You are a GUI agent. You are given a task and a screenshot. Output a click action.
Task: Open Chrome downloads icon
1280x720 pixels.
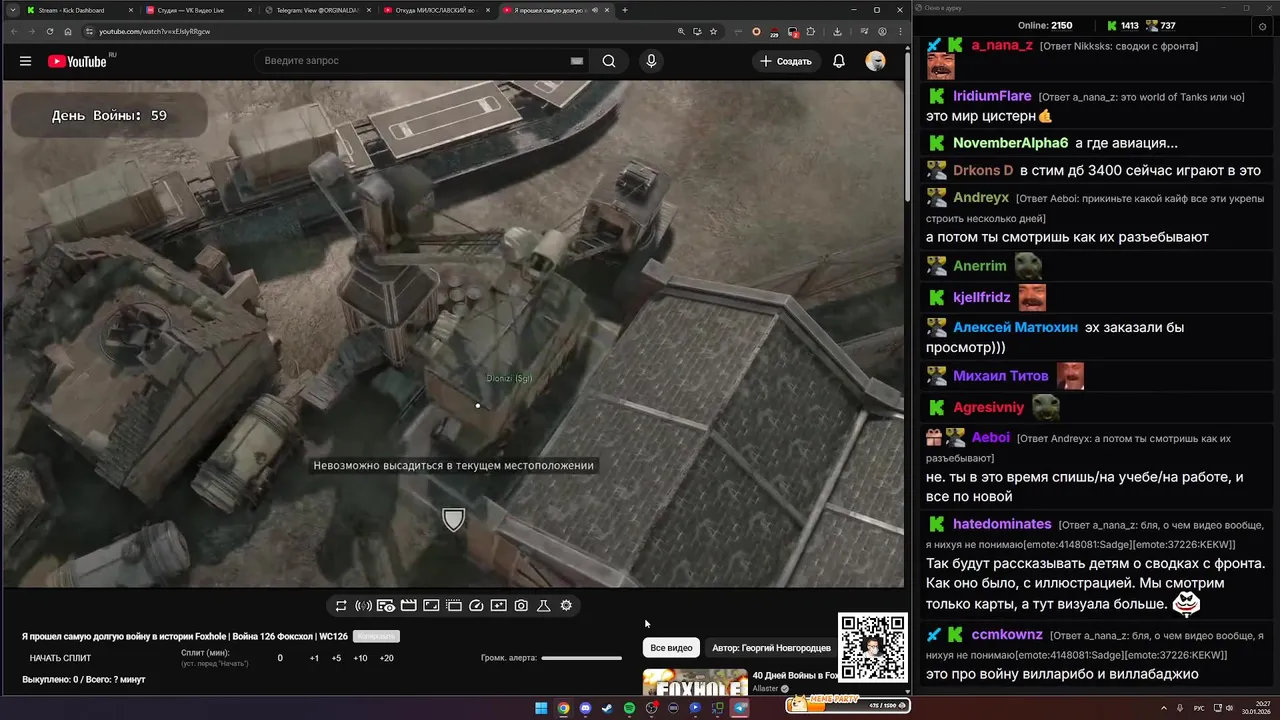pos(837,31)
